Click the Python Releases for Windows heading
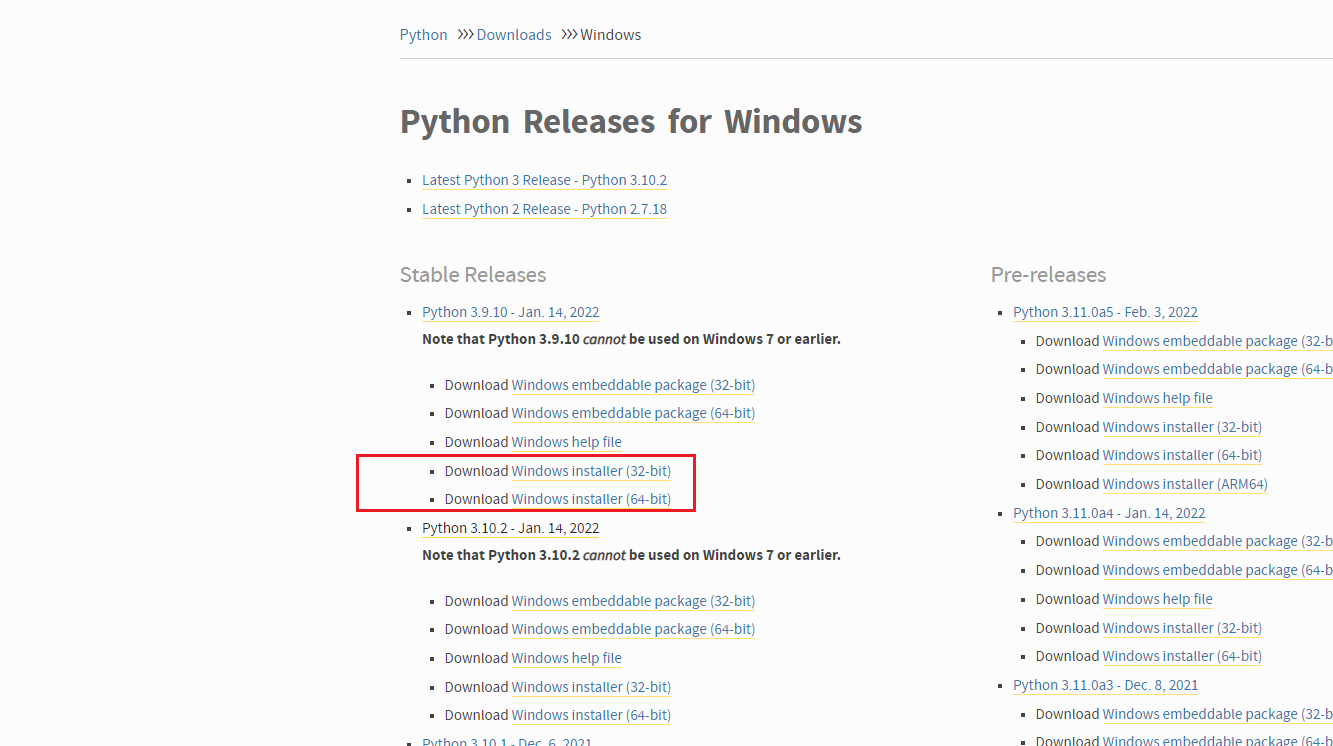1333x746 pixels. (631, 121)
